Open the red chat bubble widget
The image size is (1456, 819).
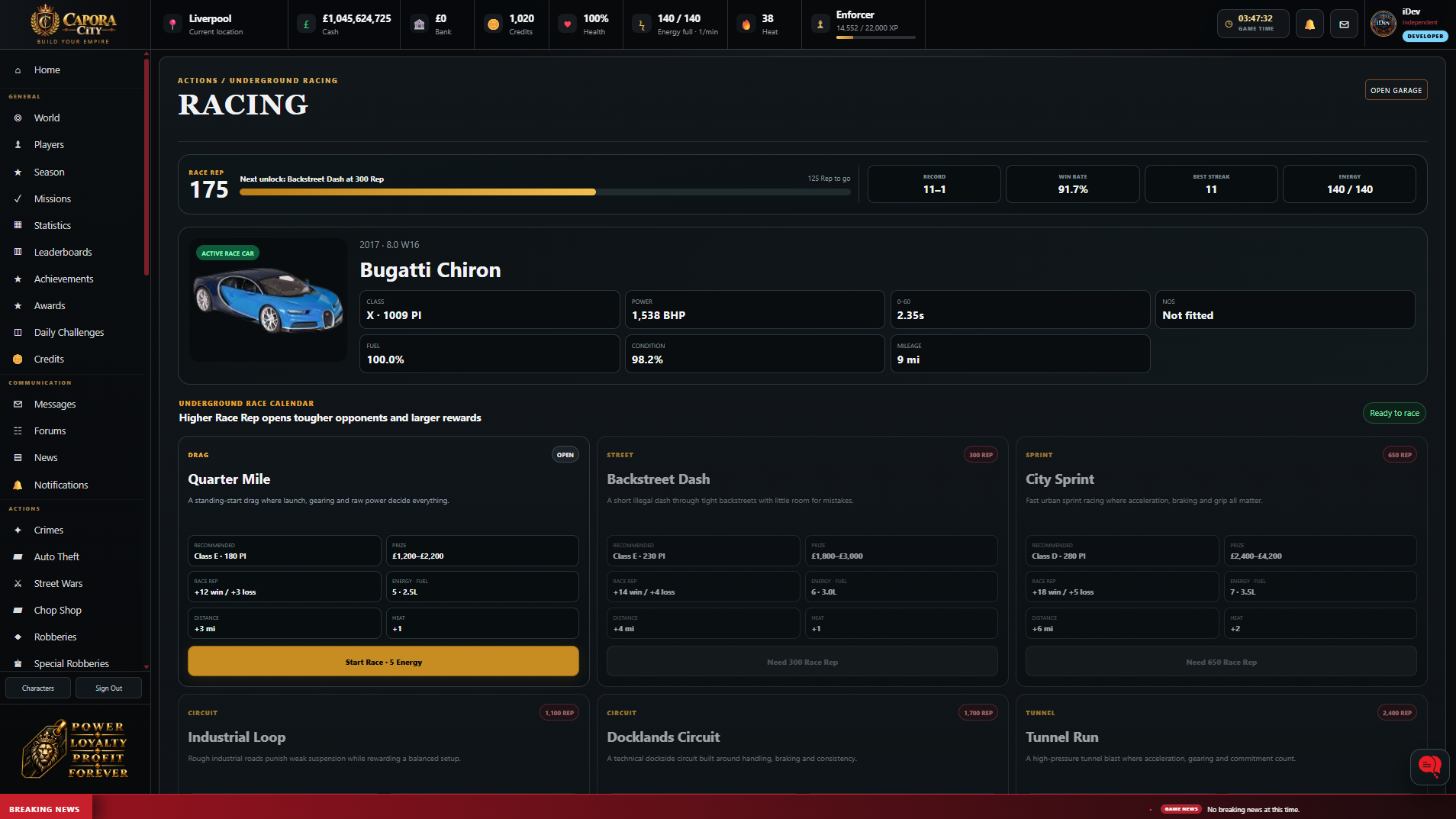(1429, 766)
